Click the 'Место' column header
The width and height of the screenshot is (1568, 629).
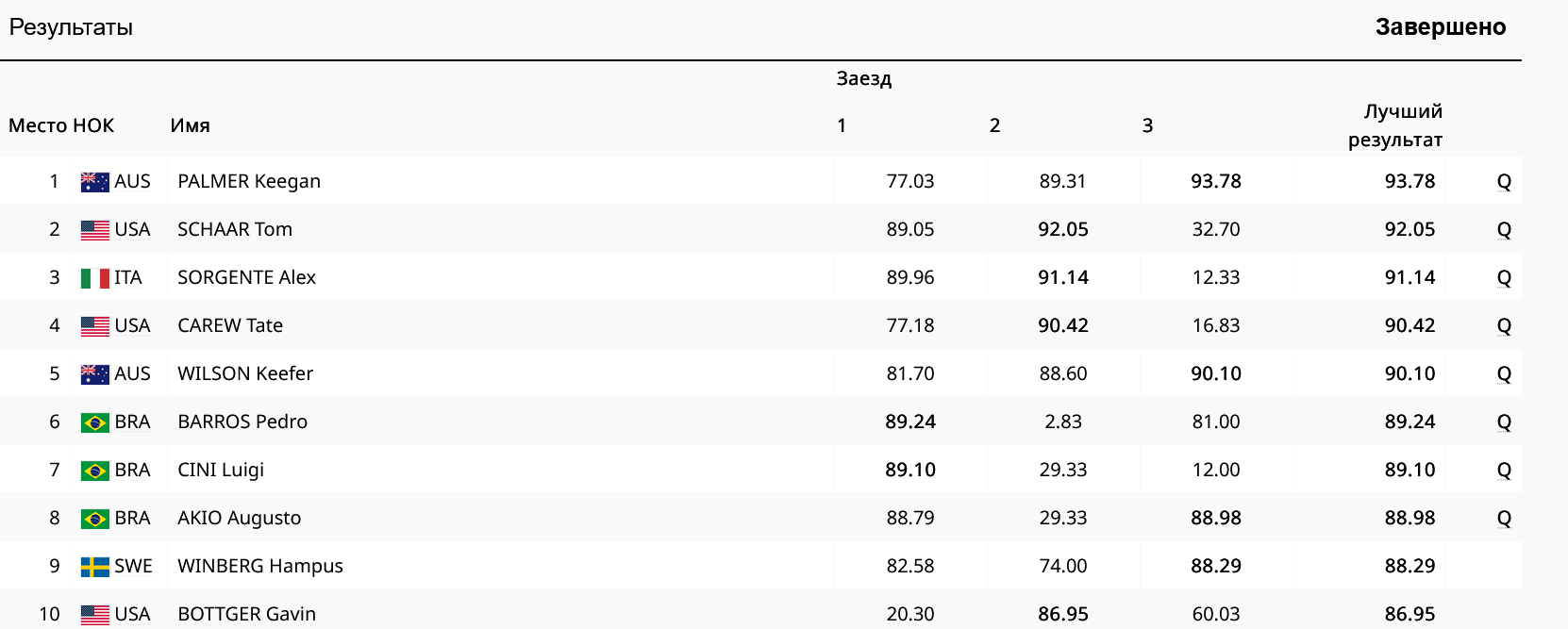pos(37,125)
